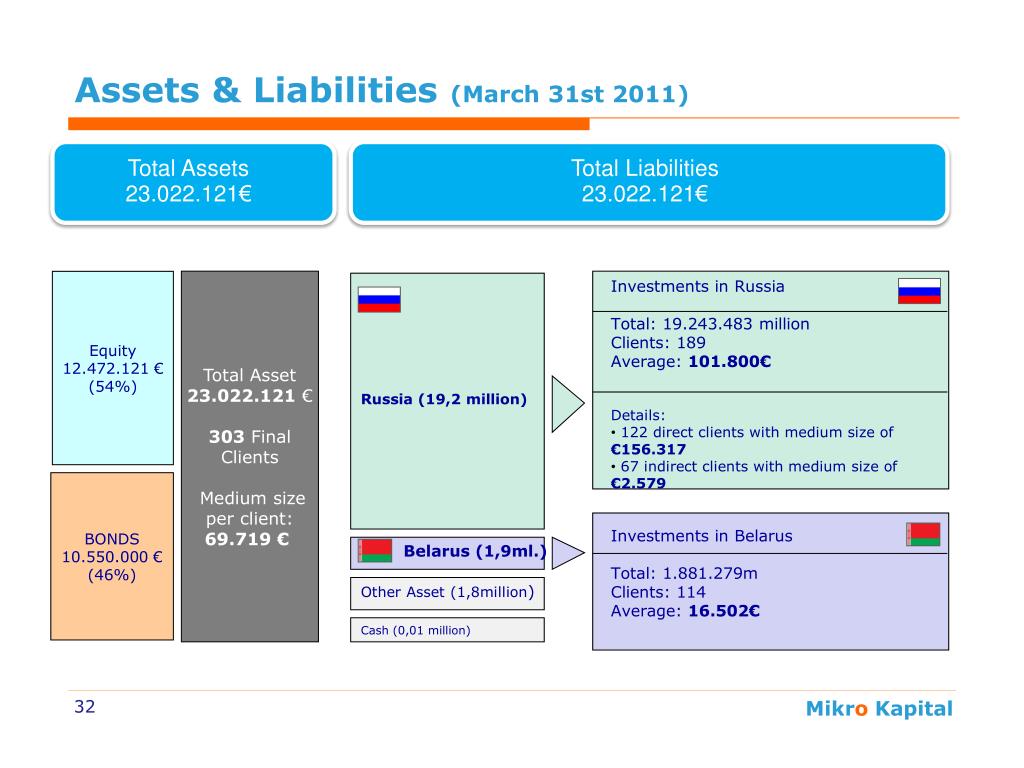The width and height of the screenshot is (1024, 768).
Task: Click the €156.317 medium size value
Action: pyautogui.click(x=648, y=449)
